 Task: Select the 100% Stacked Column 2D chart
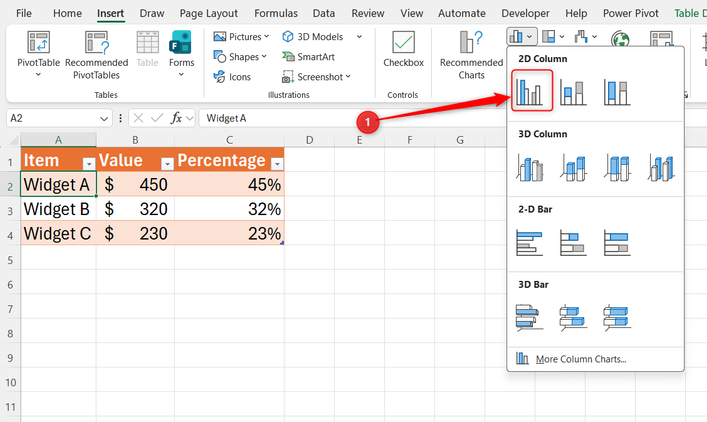[x=617, y=92]
